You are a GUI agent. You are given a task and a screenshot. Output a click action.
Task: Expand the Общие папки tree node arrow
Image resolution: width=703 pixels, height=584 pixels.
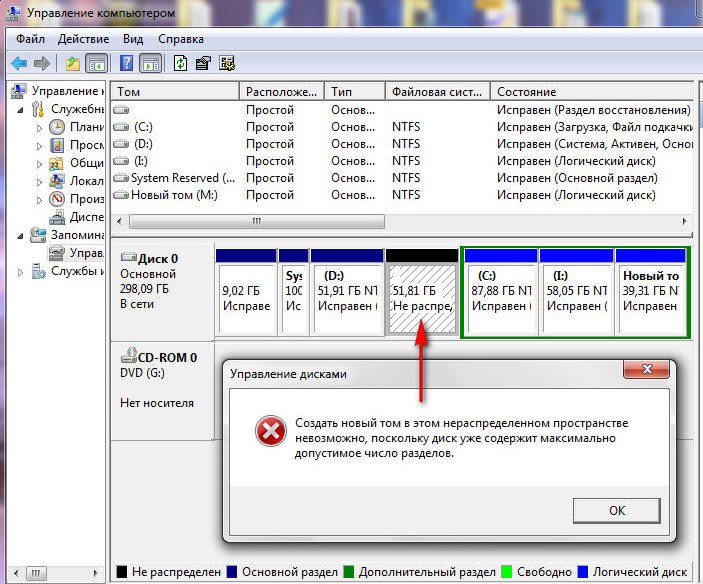[39, 164]
